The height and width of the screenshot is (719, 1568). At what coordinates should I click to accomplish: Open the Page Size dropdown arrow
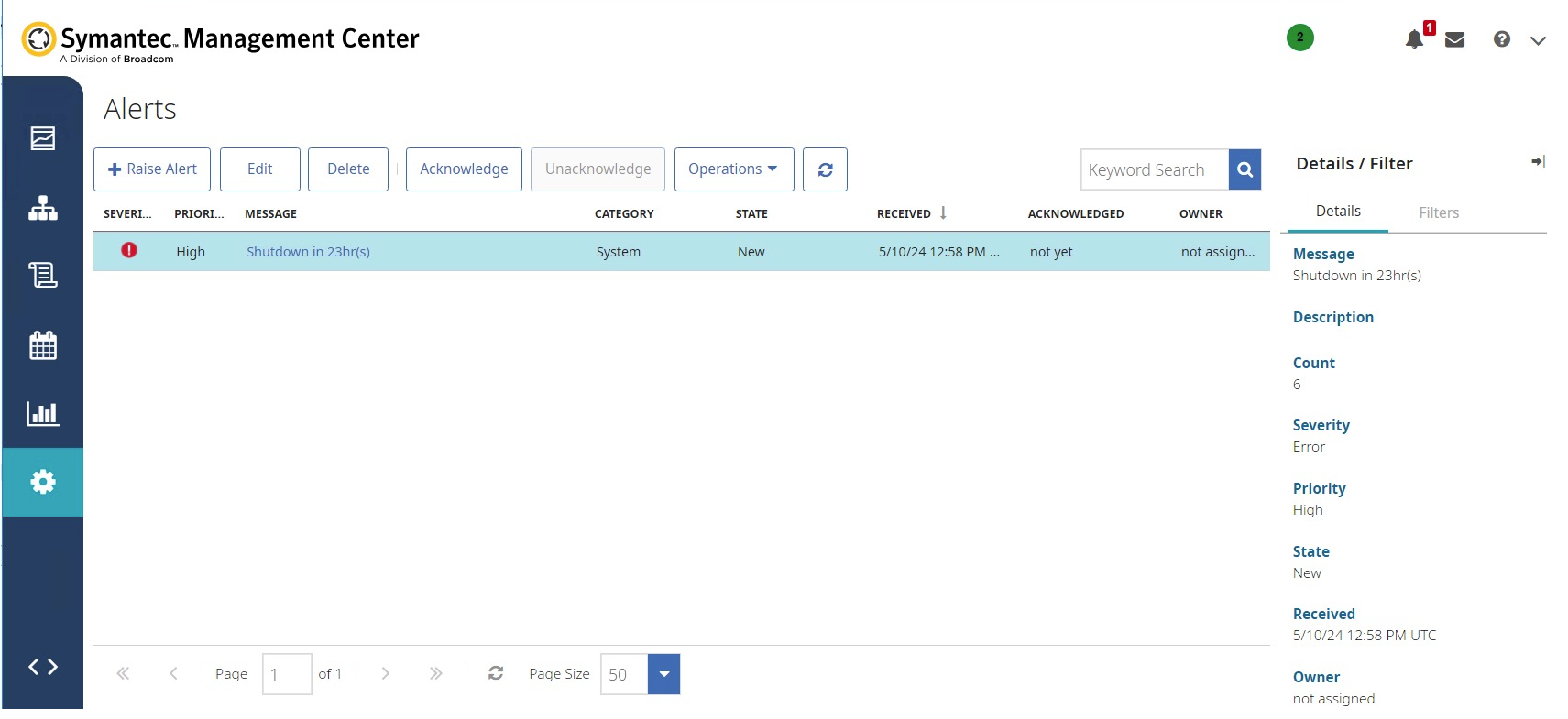[663, 674]
